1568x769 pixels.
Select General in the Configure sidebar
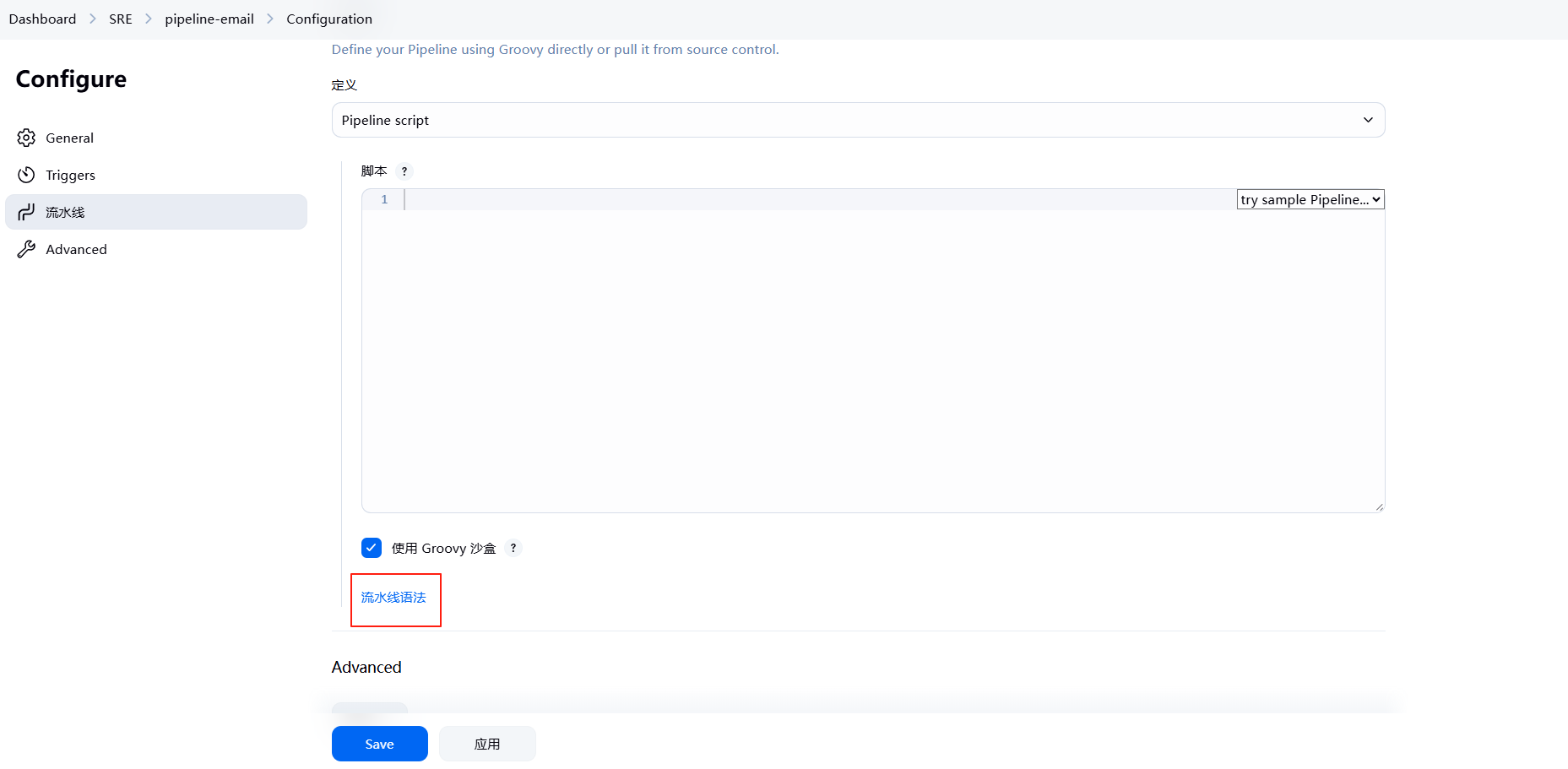click(69, 138)
